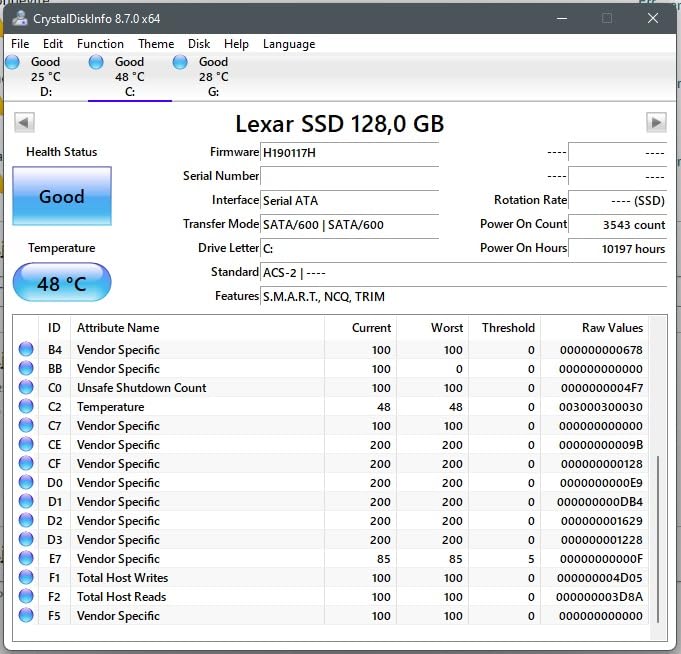Click the Raw Values column header
Image resolution: width=681 pixels, height=654 pixels.
pos(595,328)
